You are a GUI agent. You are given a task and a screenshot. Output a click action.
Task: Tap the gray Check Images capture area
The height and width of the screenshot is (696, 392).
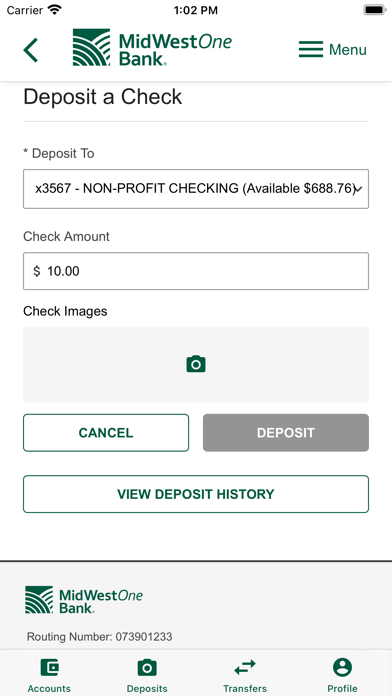click(x=196, y=364)
